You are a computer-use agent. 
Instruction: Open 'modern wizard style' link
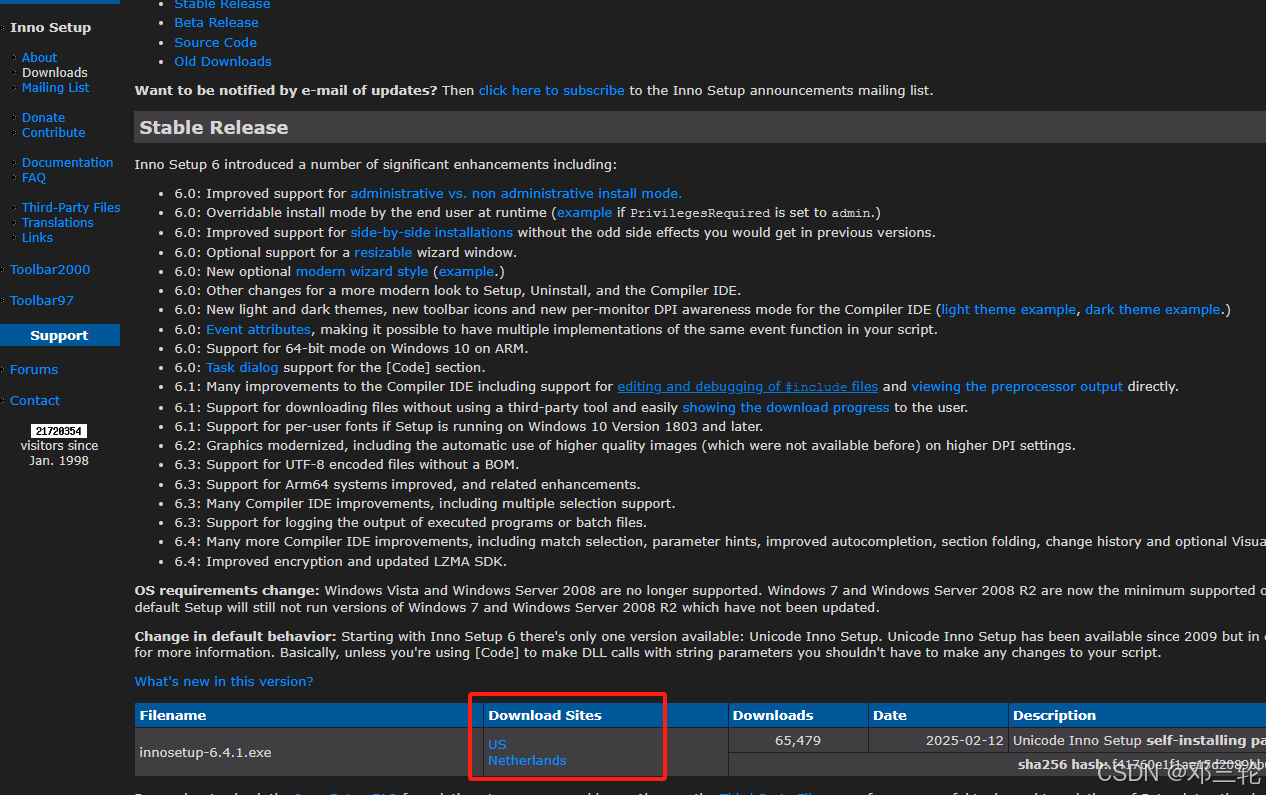click(x=362, y=271)
